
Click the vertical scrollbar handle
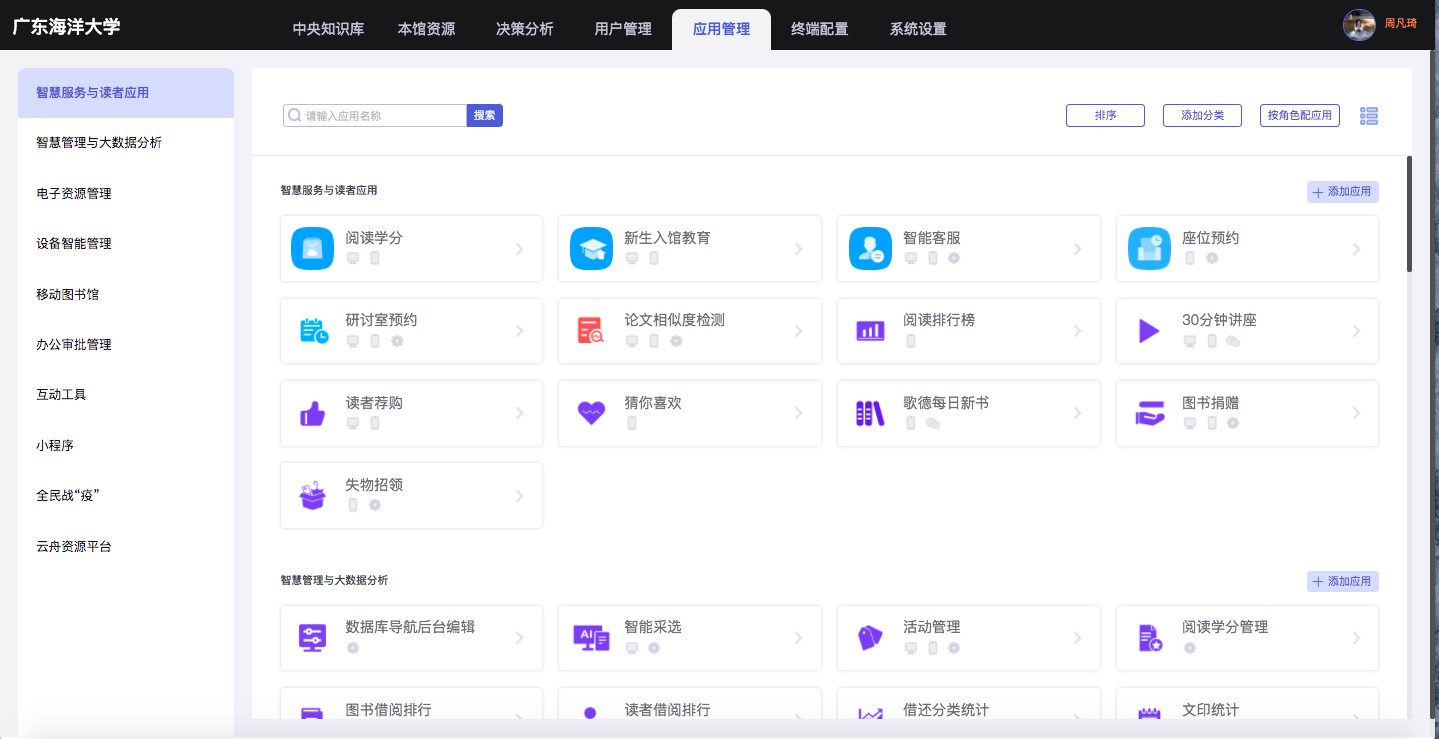(x=1409, y=213)
